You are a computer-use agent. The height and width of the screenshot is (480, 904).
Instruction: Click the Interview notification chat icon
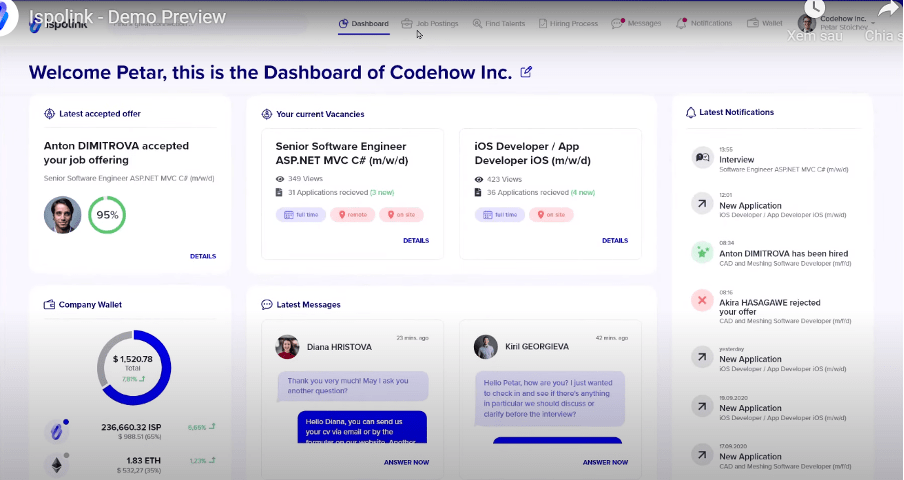coord(702,157)
